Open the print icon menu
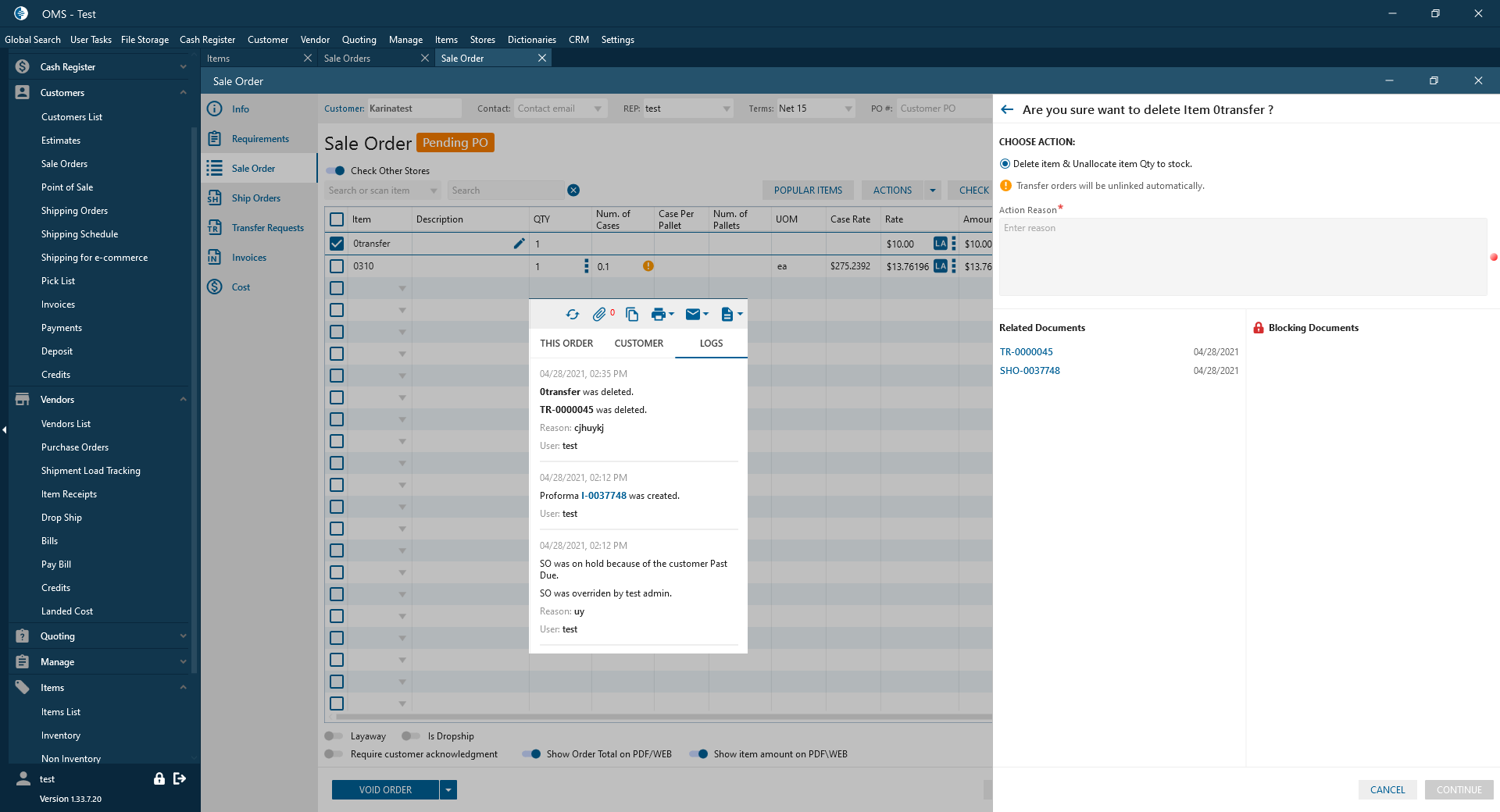Image resolution: width=1500 pixels, height=812 pixels. (662, 314)
